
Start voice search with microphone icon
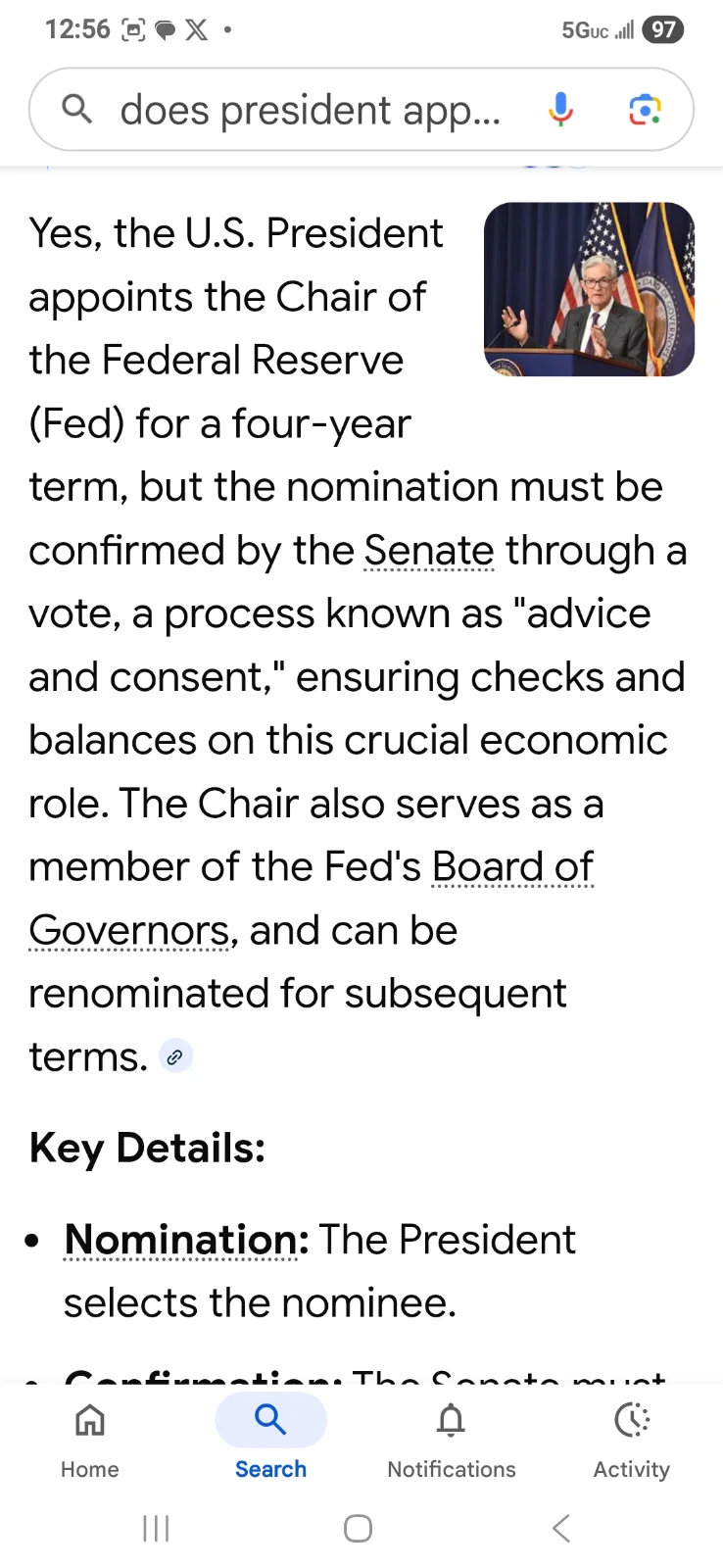pyautogui.click(x=560, y=110)
